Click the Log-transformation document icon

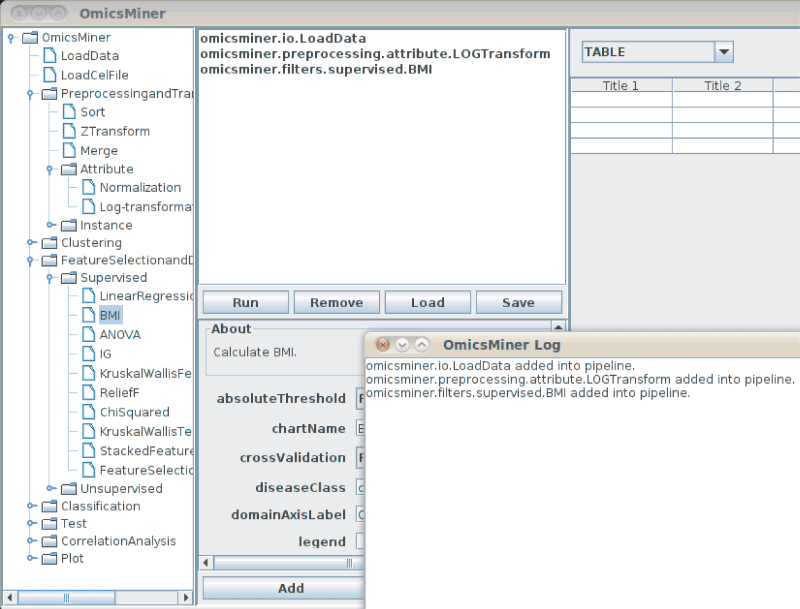coord(89,207)
